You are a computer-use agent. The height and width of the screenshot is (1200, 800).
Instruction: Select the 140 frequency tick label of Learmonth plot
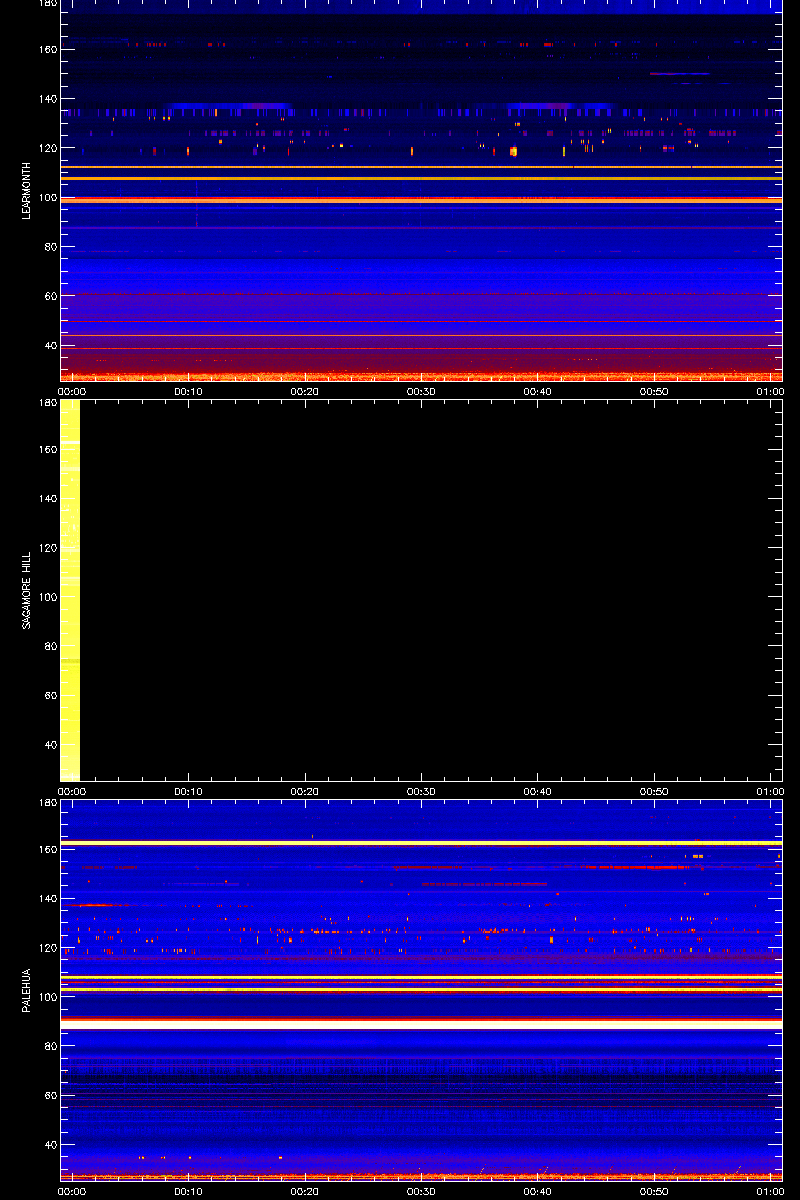tap(48, 99)
